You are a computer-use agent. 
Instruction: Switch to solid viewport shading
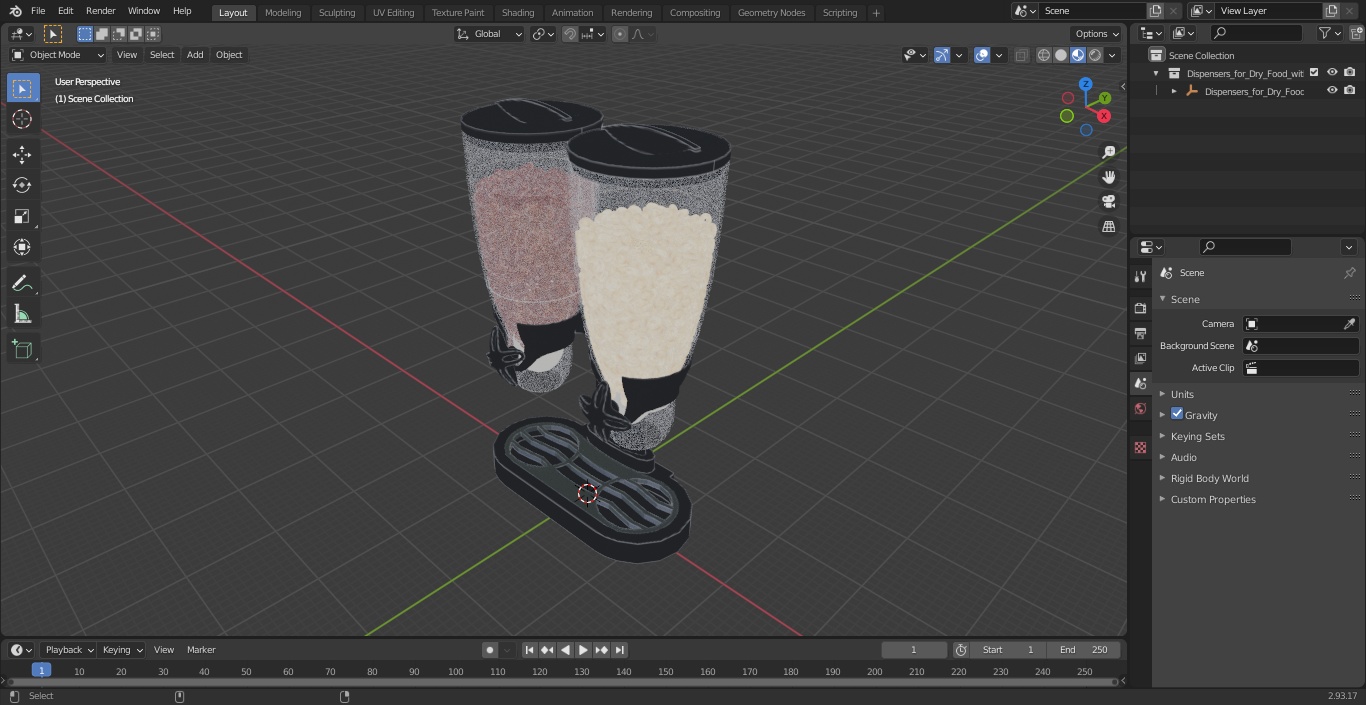click(1061, 55)
